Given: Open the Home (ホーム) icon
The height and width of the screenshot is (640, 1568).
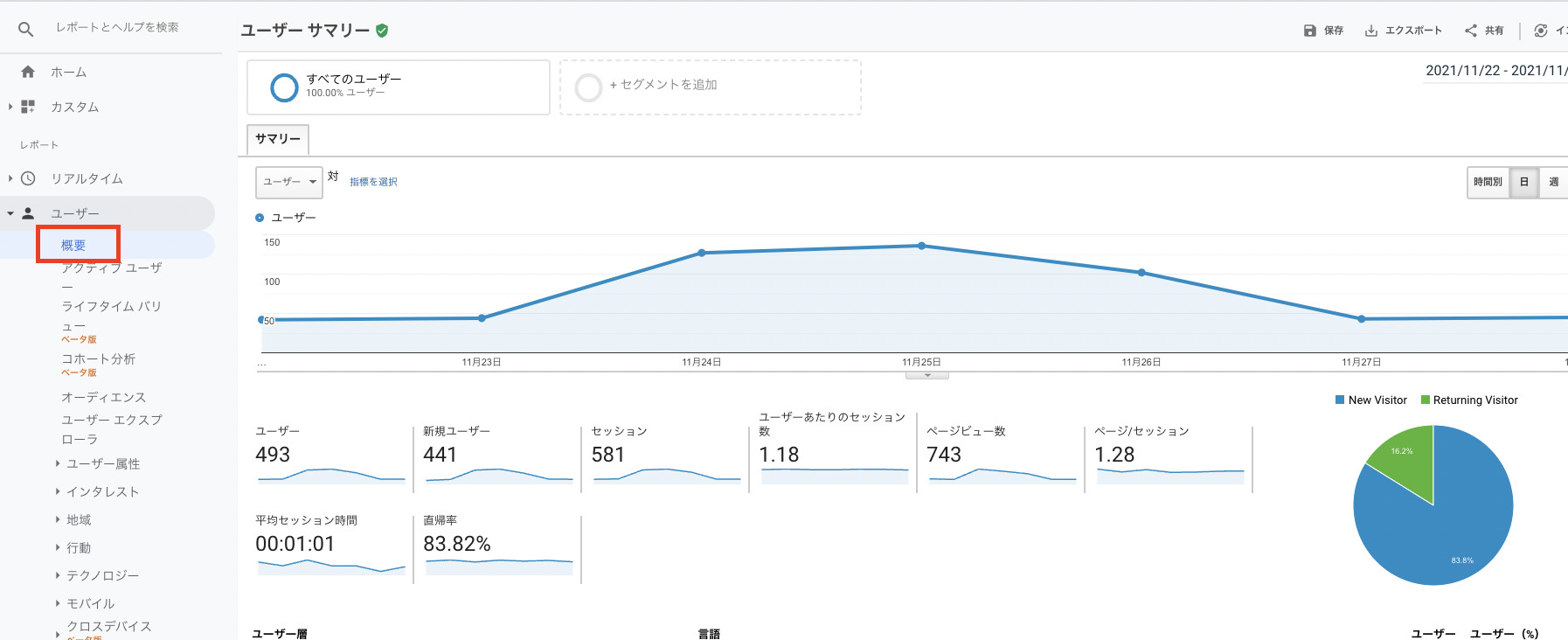Looking at the screenshot, I should tap(28, 72).
